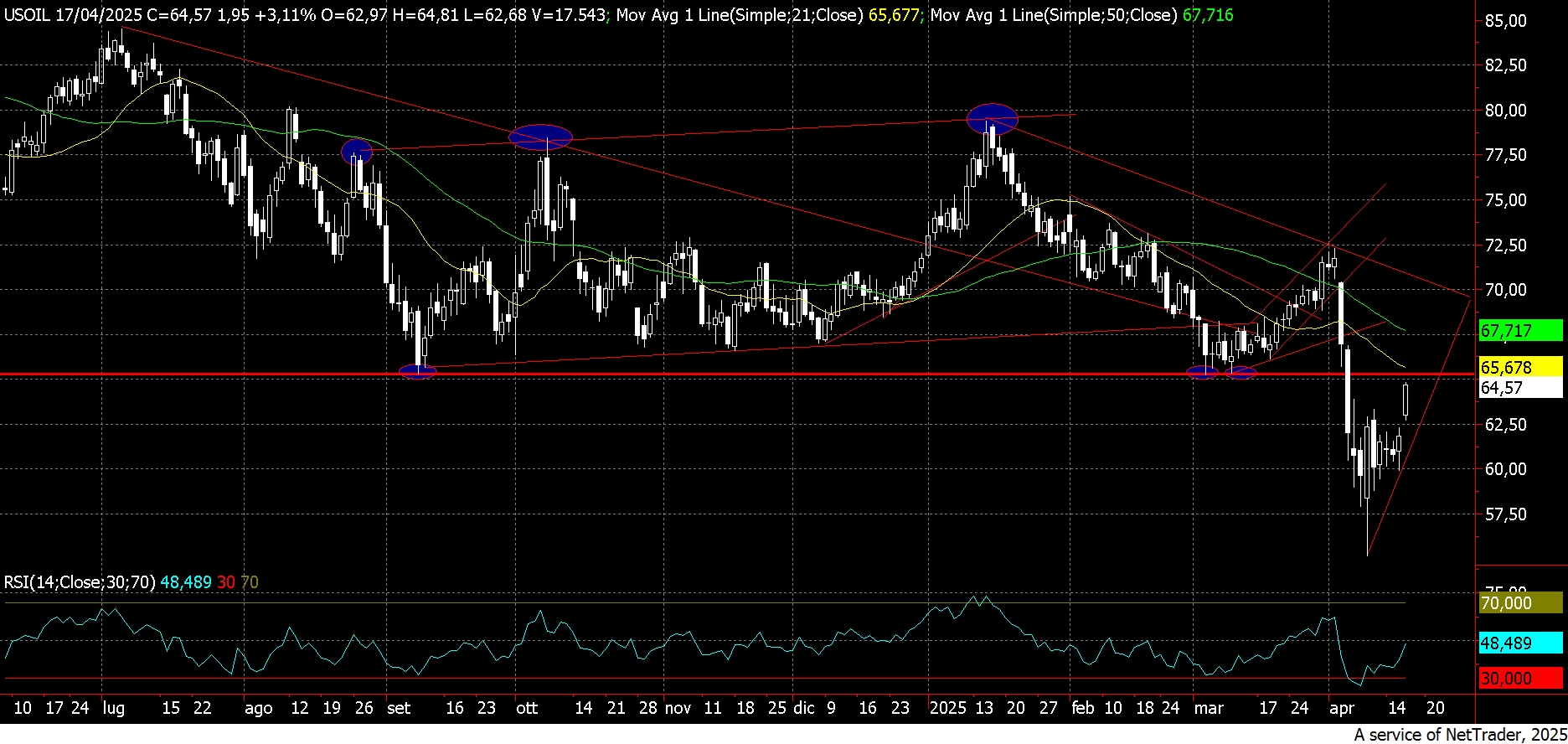This screenshot has width=1568, height=744.
Task: Click the 'feb' month label on time axis
Action: 1082,708
